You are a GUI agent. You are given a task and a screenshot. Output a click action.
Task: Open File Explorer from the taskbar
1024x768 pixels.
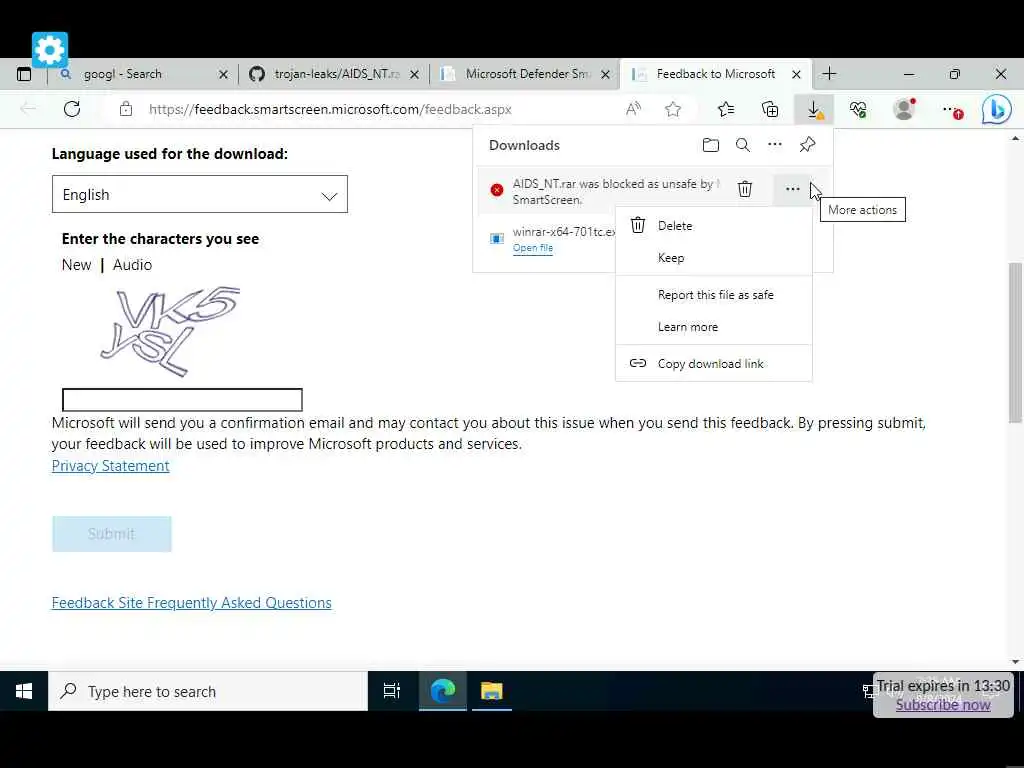coord(492,691)
